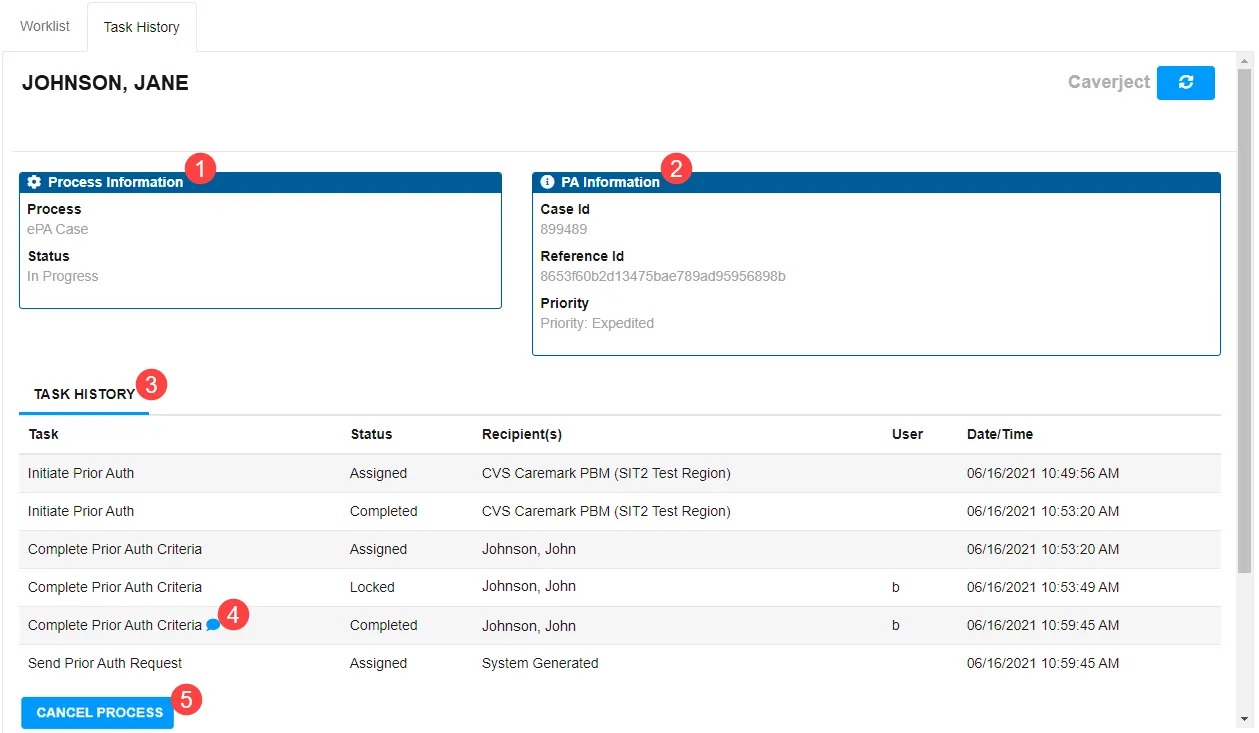
Task: Click the Priority: Expedited value
Action: point(597,323)
